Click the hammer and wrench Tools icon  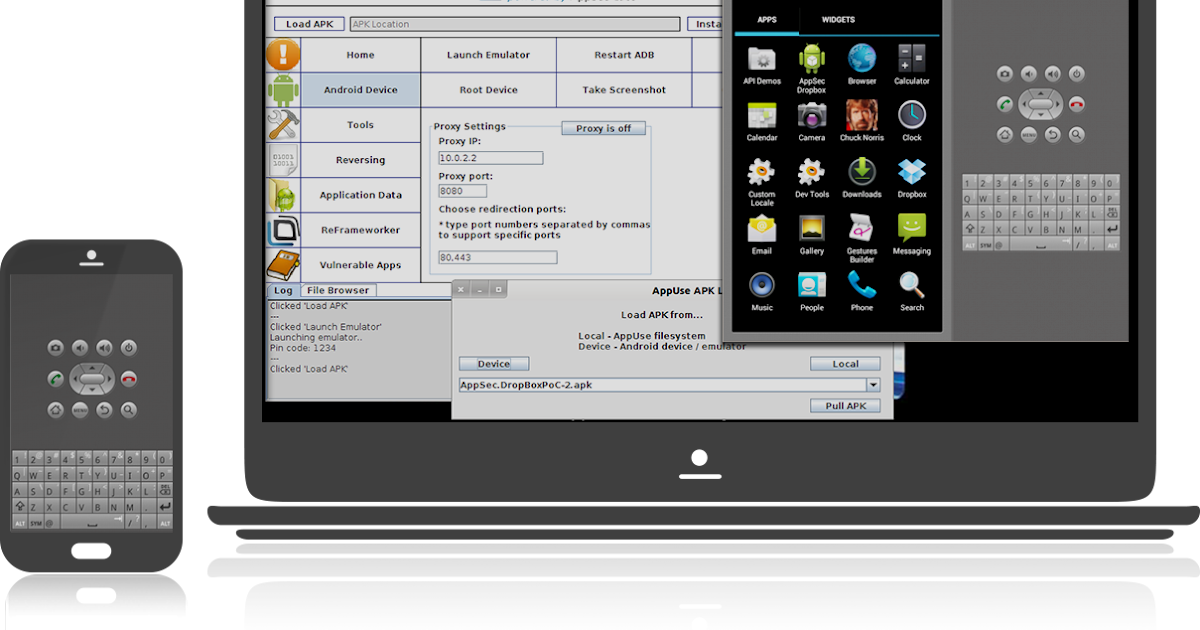(283, 125)
